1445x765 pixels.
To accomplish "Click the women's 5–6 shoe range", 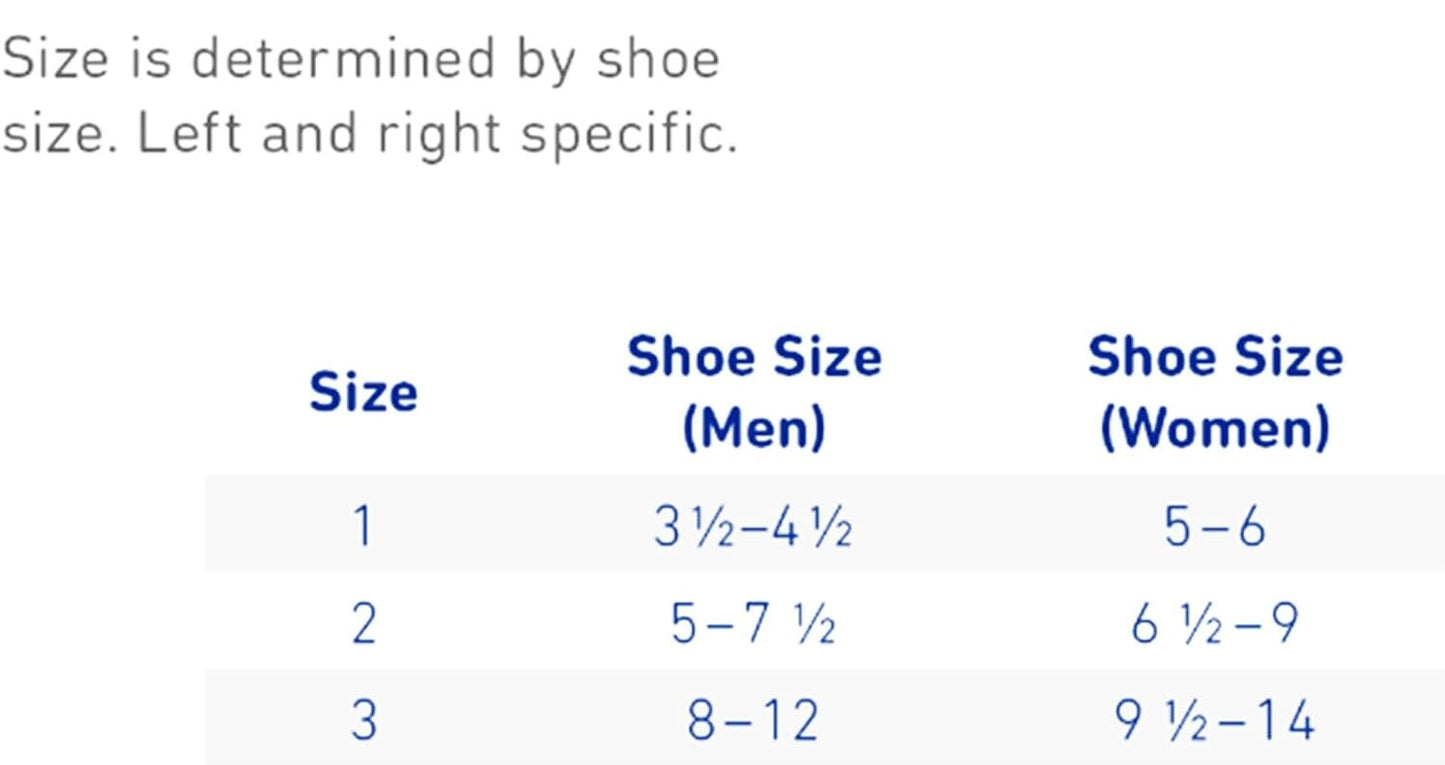I will (1215, 527).
